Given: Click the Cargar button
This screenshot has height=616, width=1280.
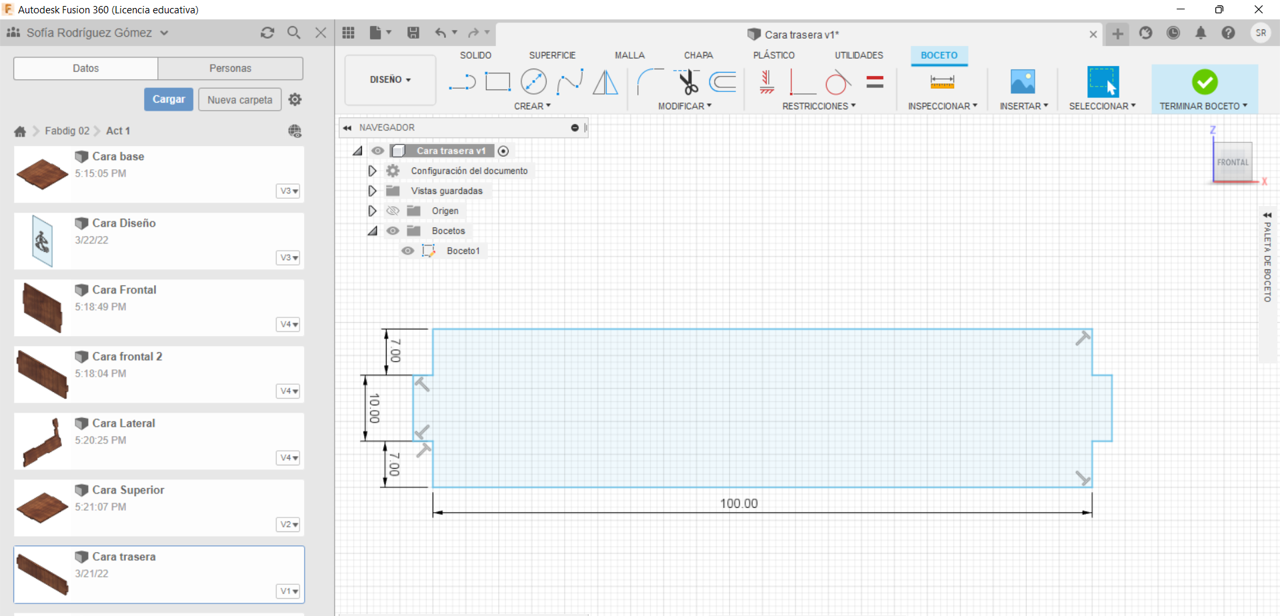Looking at the screenshot, I should (x=169, y=100).
